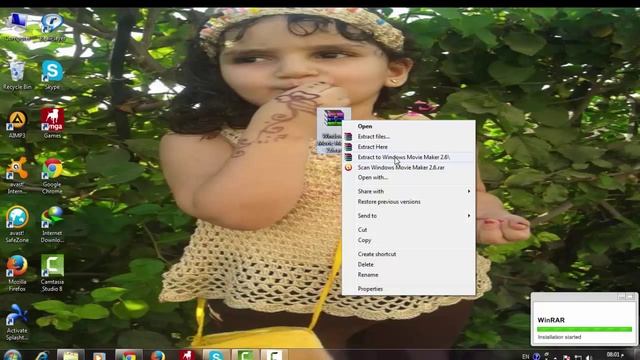
Task: Open the Zynga Games desktop shortcut
Action: click(x=52, y=124)
